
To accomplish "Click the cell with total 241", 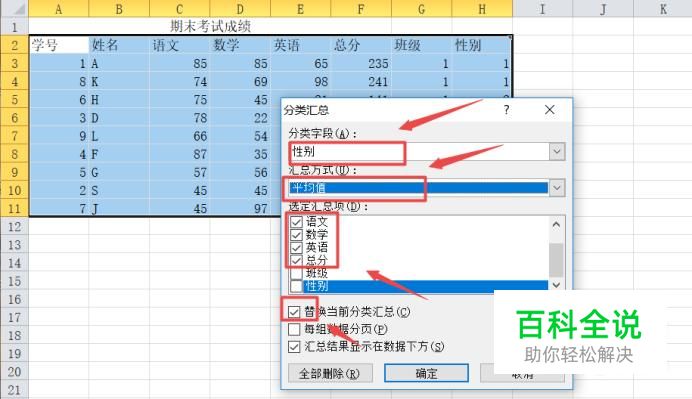I will click(x=361, y=82).
